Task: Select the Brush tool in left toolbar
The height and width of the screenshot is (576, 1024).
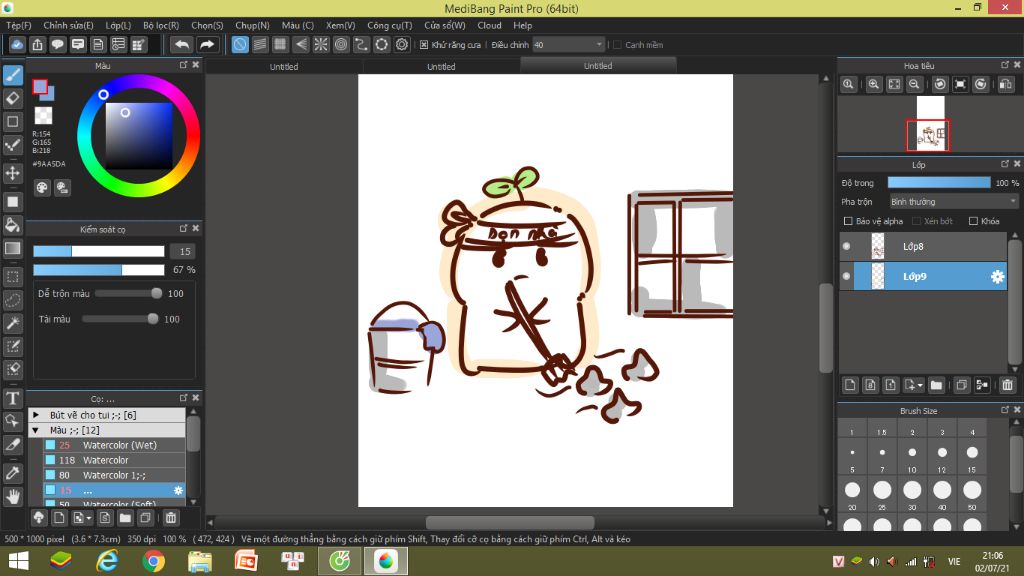Action: tap(13, 76)
